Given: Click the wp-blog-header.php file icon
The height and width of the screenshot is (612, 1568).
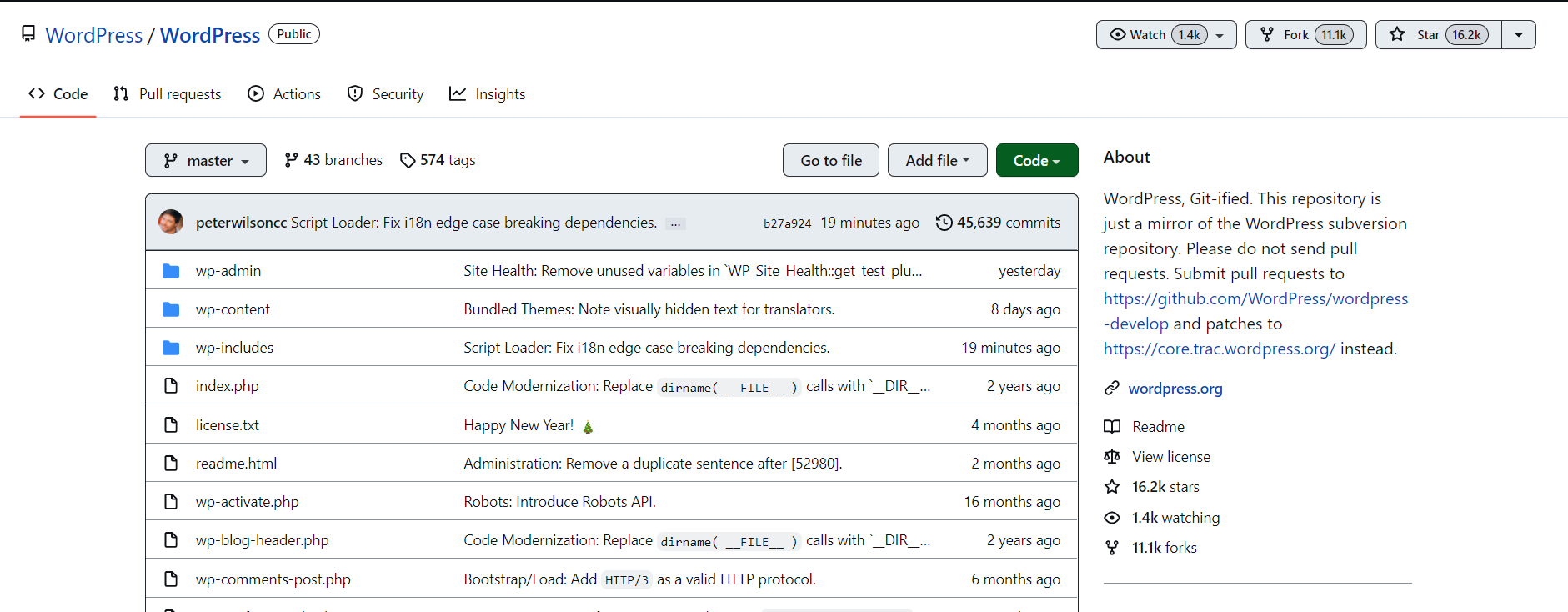Looking at the screenshot, I should coord(171,540).
